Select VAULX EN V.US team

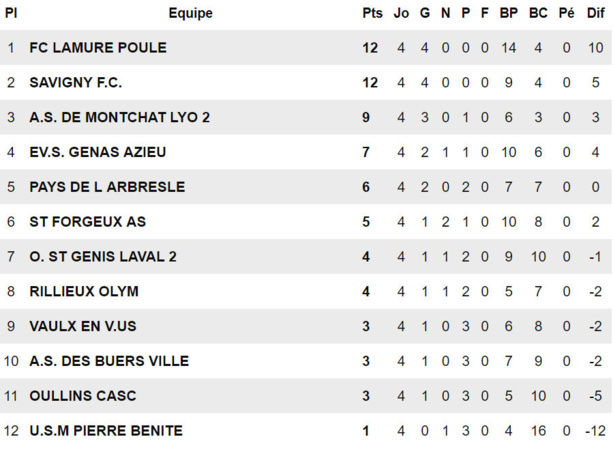coord(82,326)
